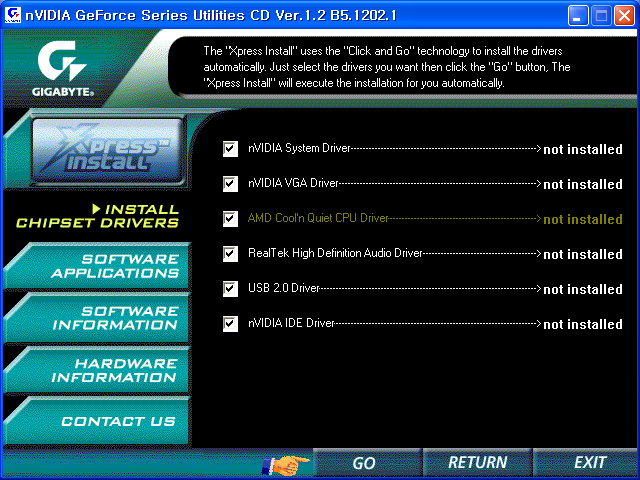Select the USB 2.0 Driver label
640x480 pixels.
[x=284, y=289]
